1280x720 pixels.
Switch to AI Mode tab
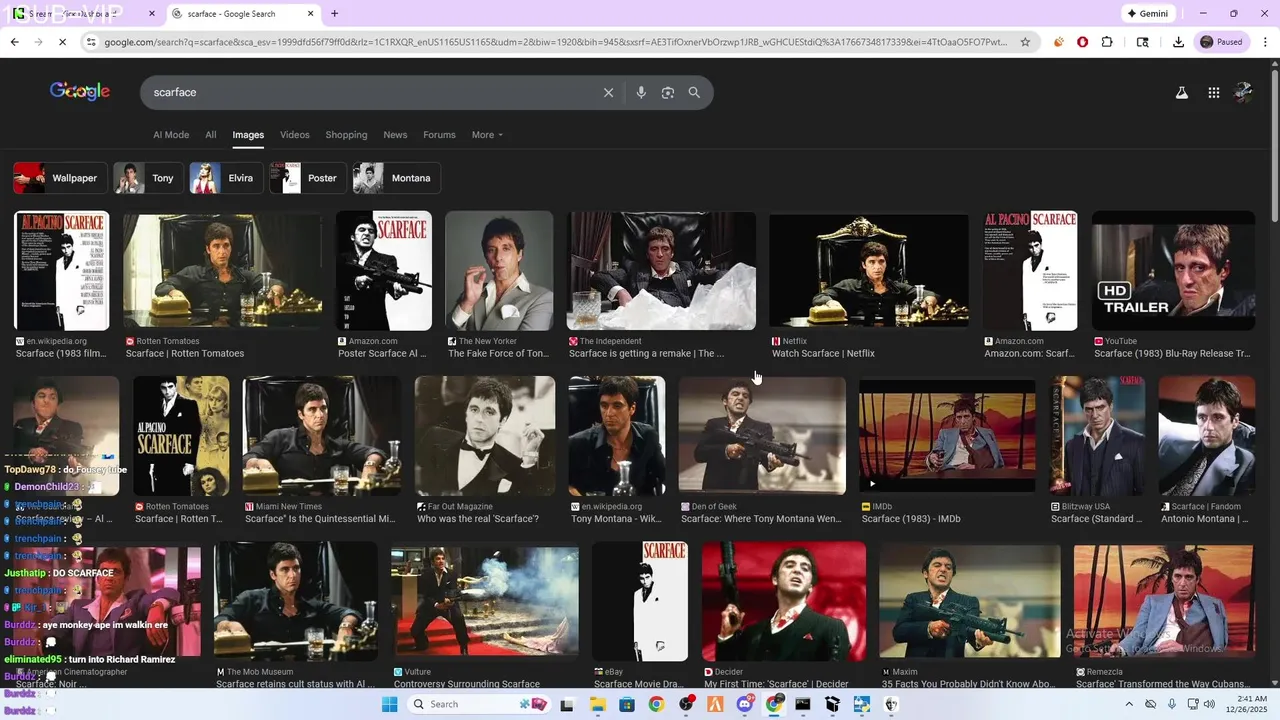[x=171, y=135]
